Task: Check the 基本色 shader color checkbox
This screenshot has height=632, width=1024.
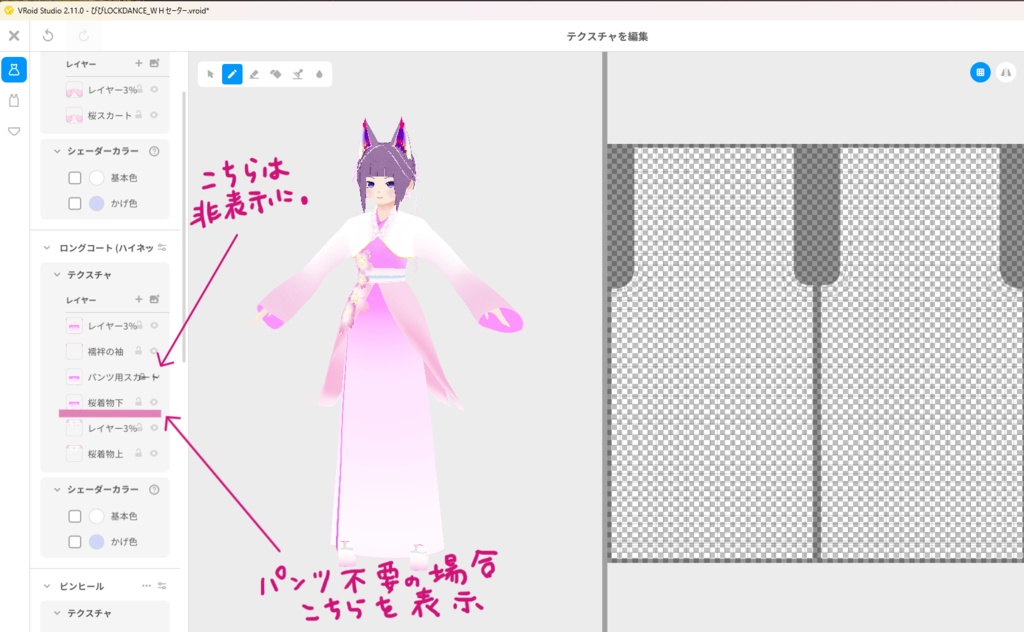Action: point(75,515)
